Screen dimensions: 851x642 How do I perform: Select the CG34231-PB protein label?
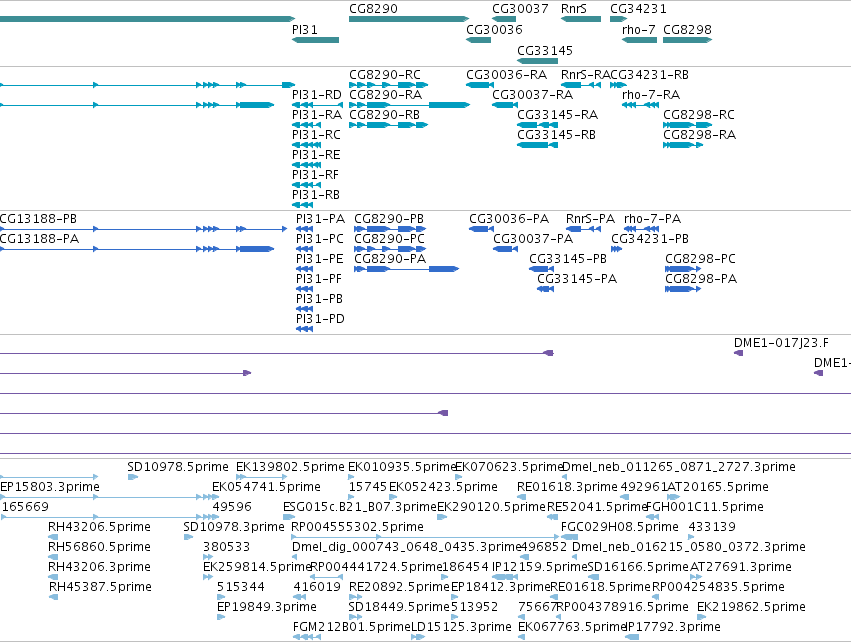coord(650,239)
